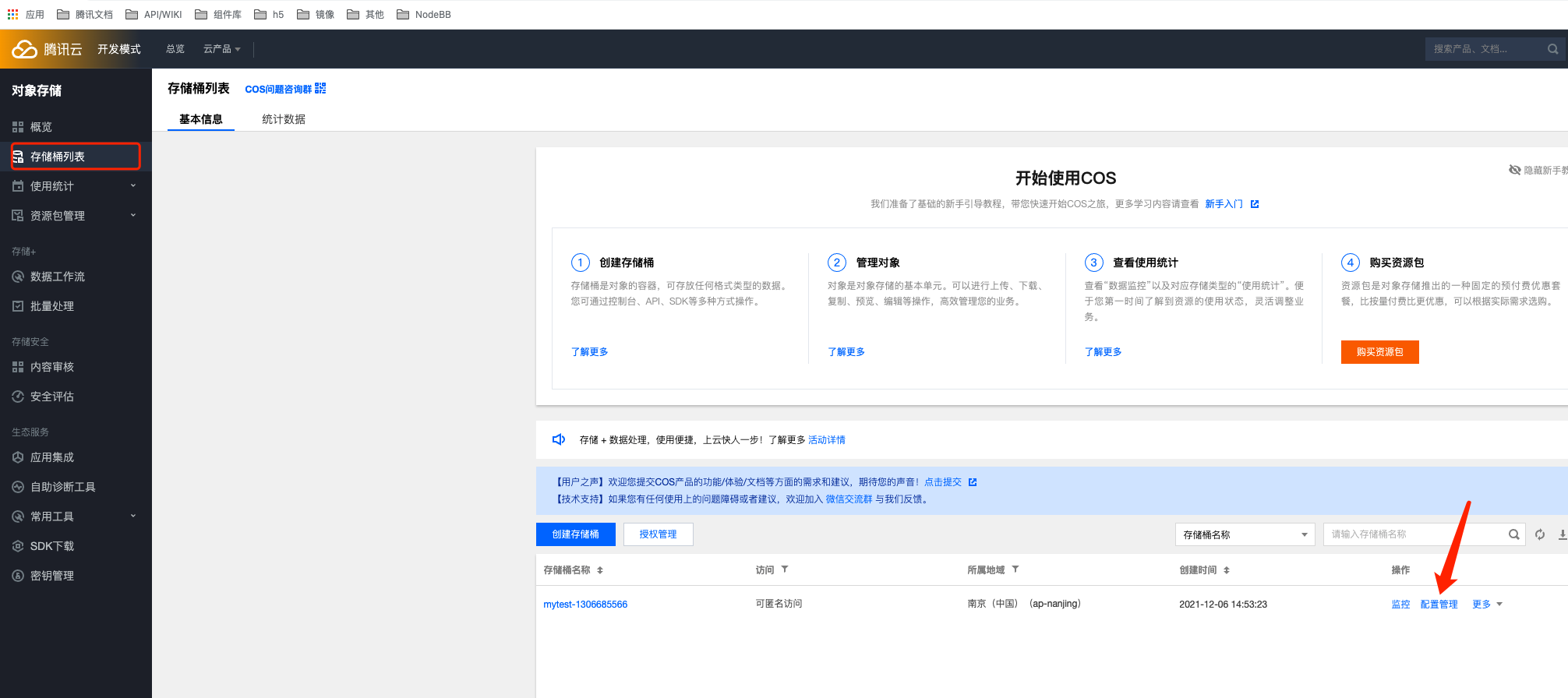Viewport: 1568px width, 698px height.
Task: Open the external link icon beside 新手入门
Action: tap(1255, 204)
